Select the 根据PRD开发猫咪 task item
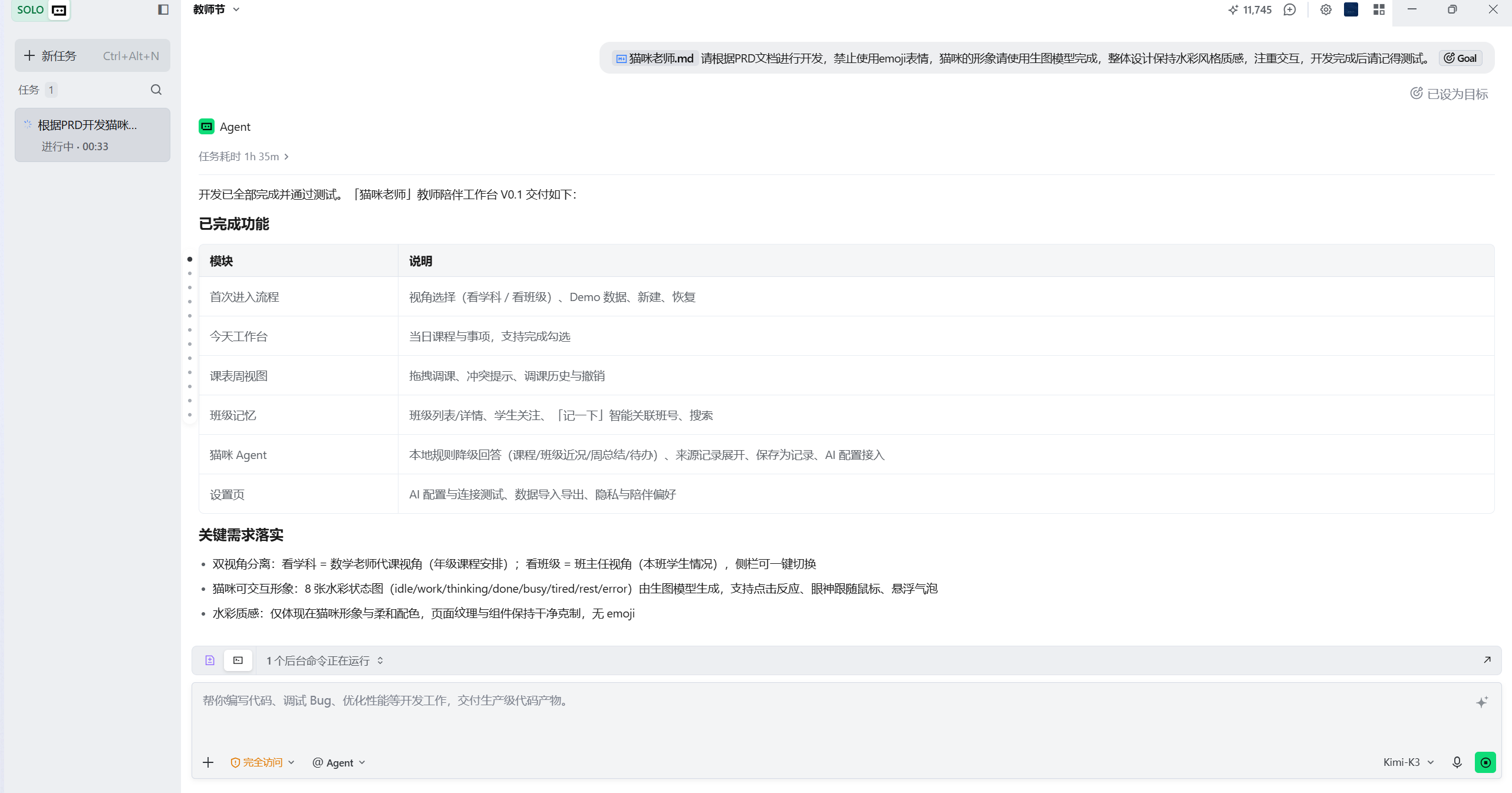Screen dimensions: 1512x793 (93, 135)
